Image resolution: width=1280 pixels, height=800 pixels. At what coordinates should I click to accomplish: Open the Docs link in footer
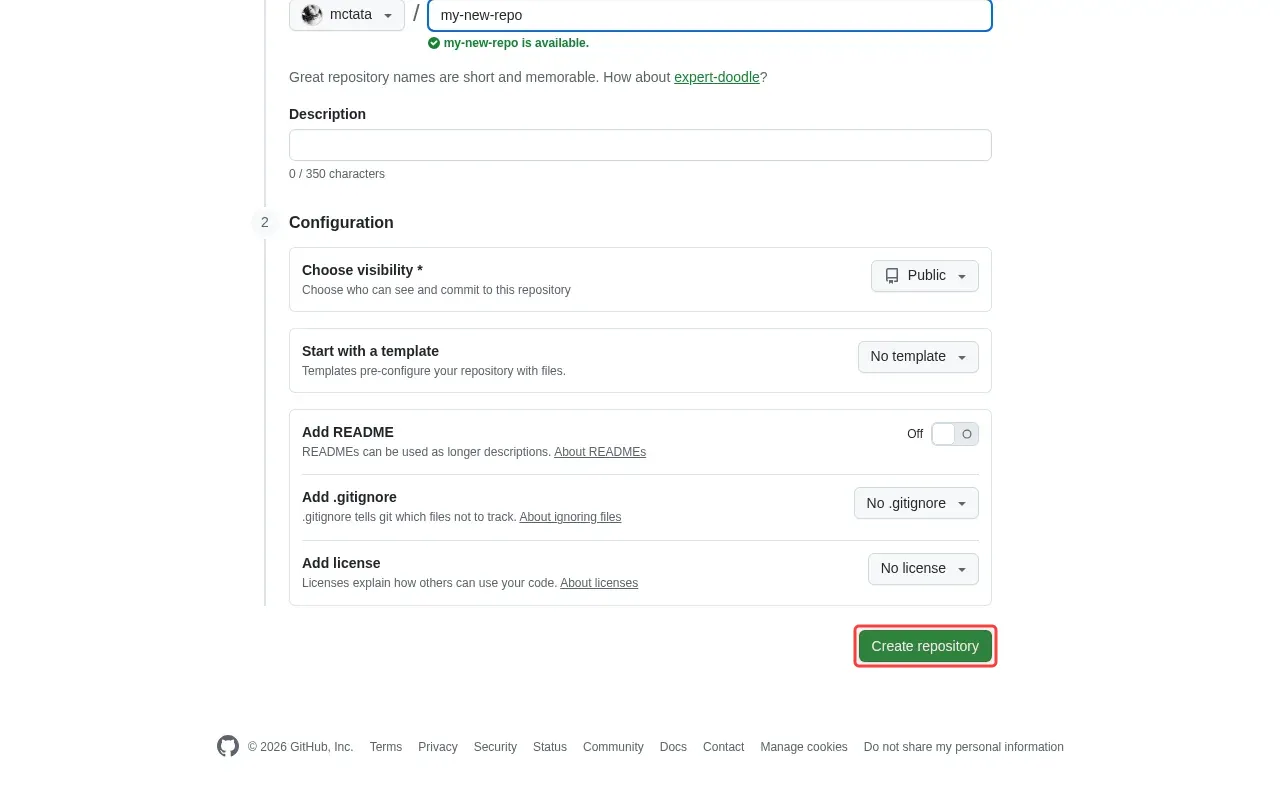click(673, 746)
